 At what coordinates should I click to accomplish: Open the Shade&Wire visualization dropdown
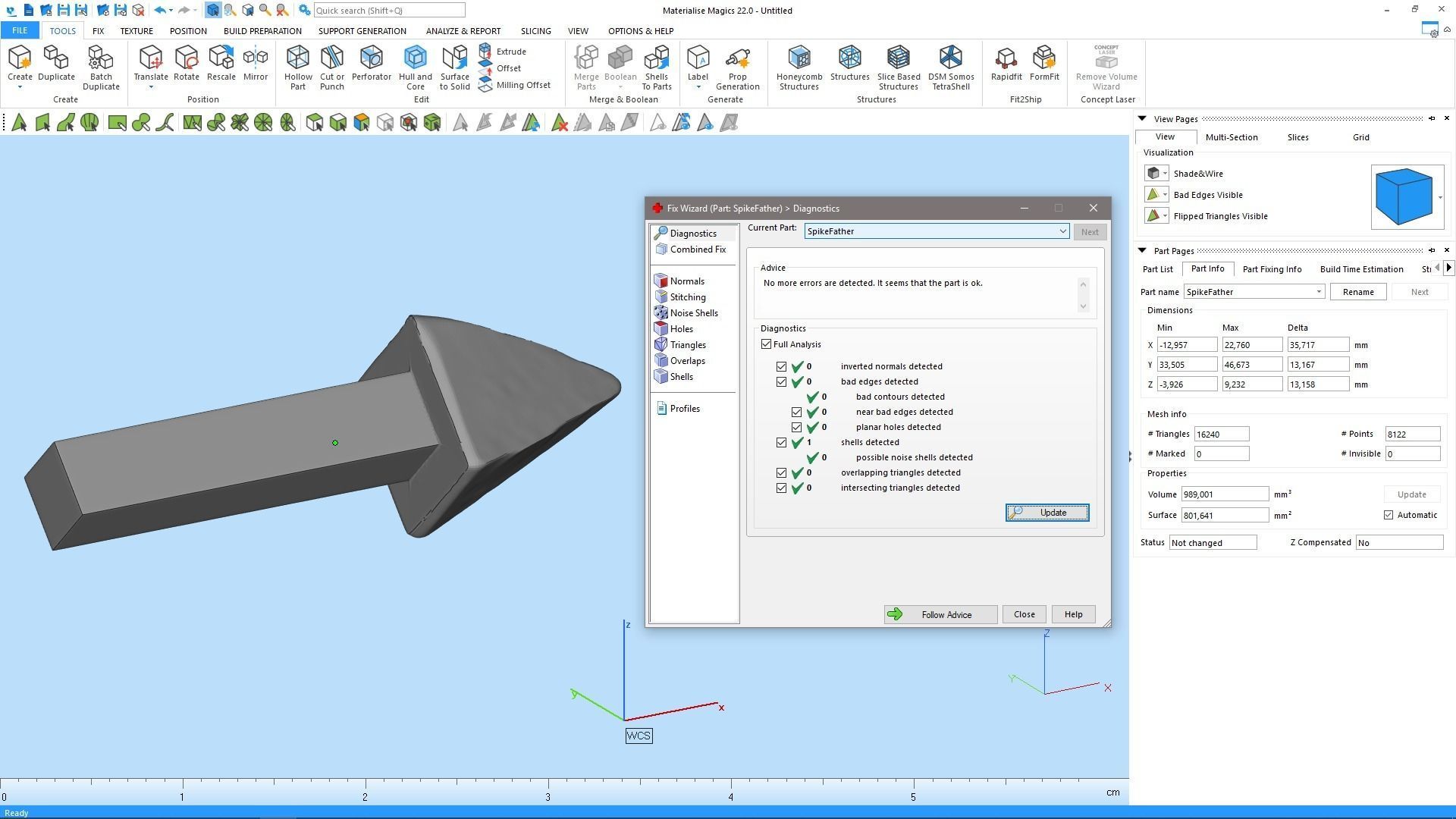point(1165,174)
